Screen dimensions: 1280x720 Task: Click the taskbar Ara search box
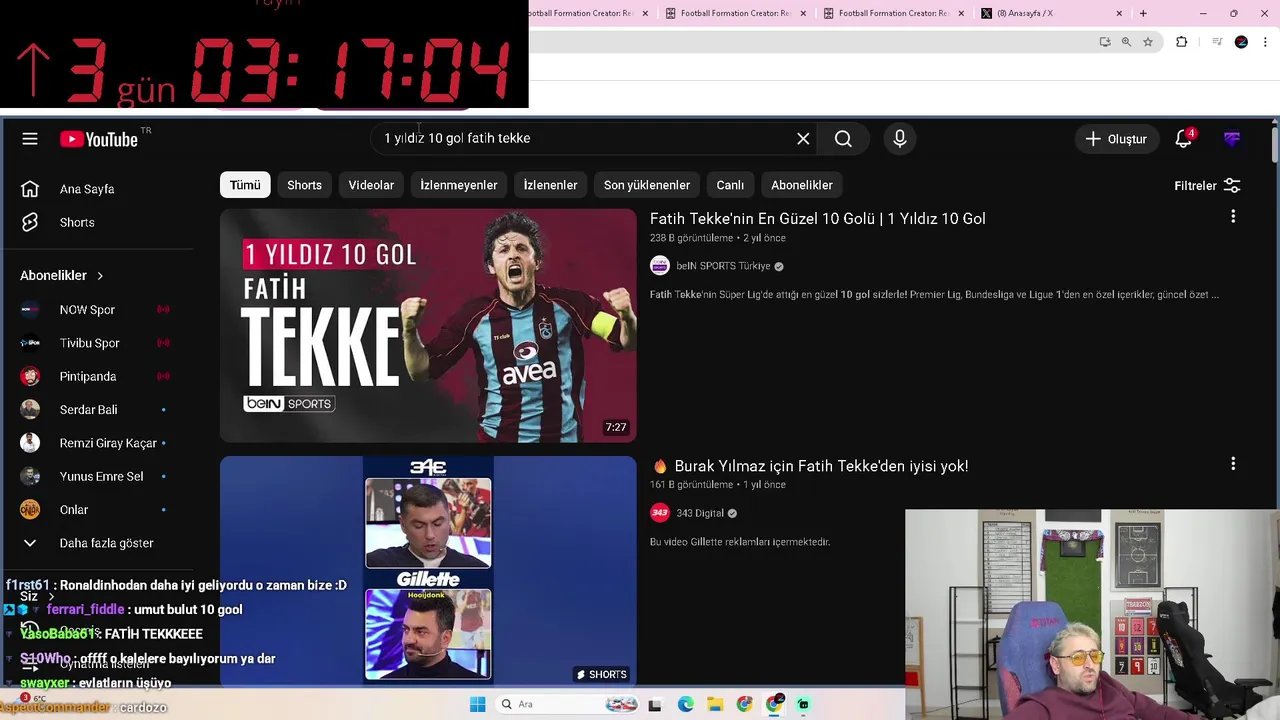[566, 704]
